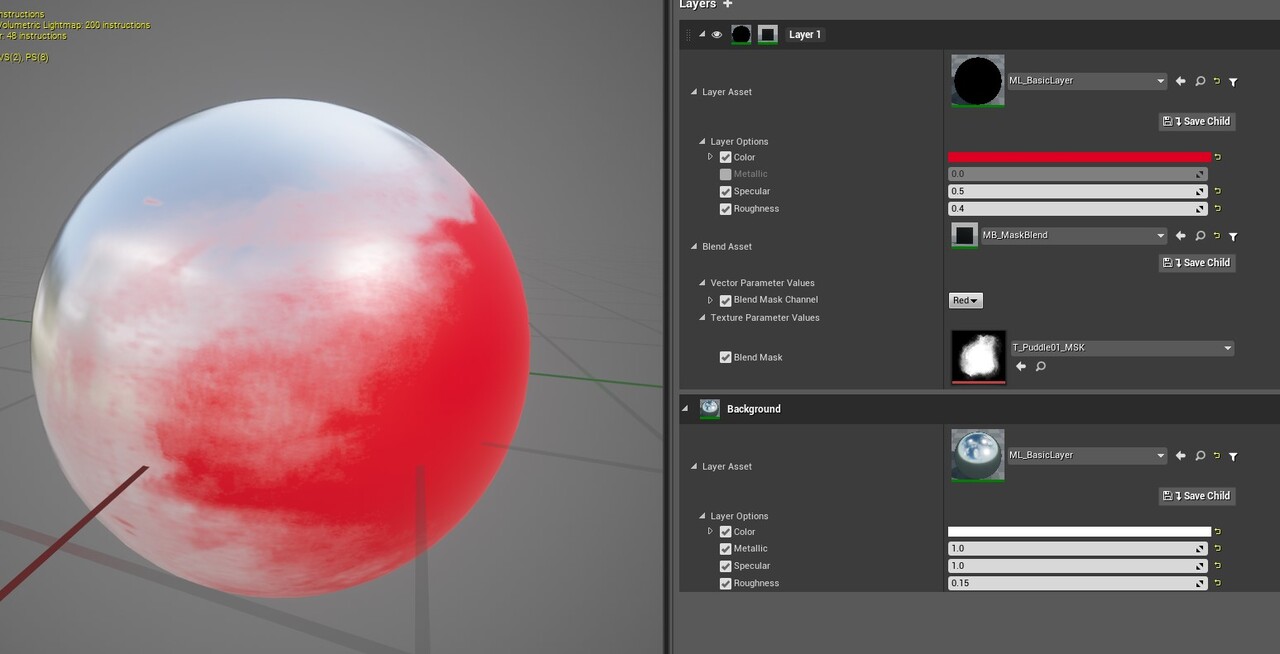Image resolution: width=1280 pixels, height=654 pixels.
Task: Open the filter icon next to ML_BasicLayer
Action: (1232, 81)
